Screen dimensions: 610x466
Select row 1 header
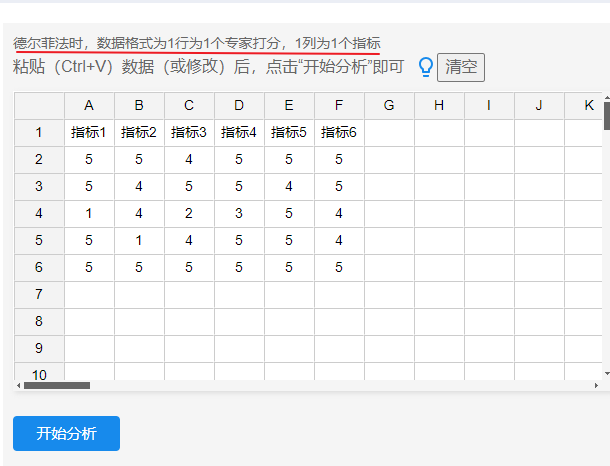[x=39, y=133]
